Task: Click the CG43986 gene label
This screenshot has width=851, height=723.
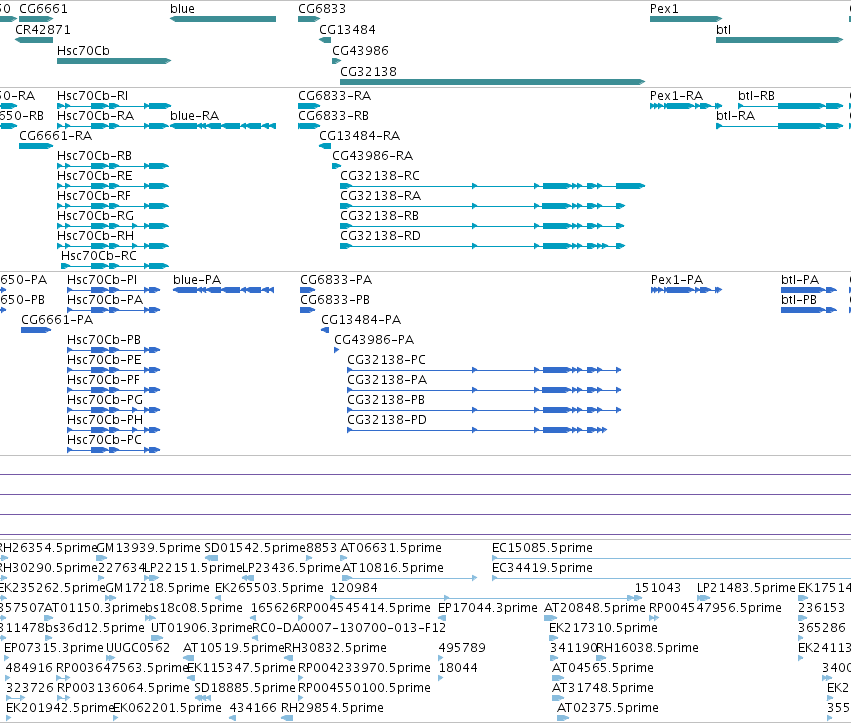Action: (x=360, y=50)
